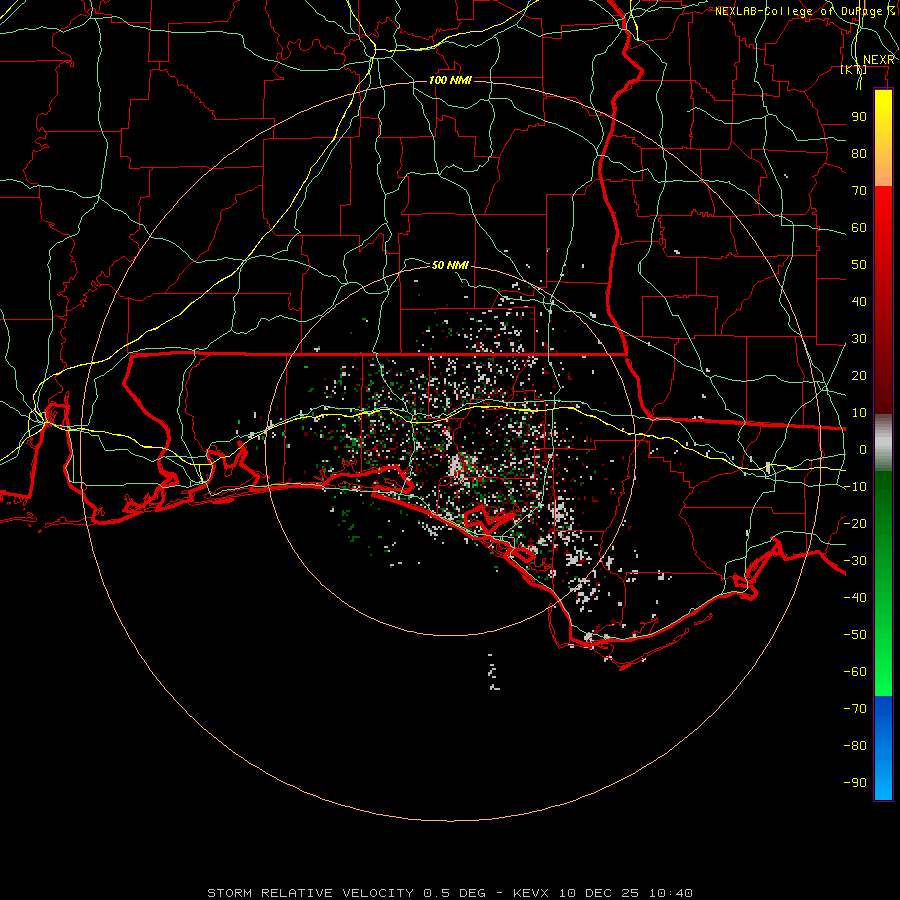
Task: Click the "-20" label on velocity scale
Action: coord(855,523)
